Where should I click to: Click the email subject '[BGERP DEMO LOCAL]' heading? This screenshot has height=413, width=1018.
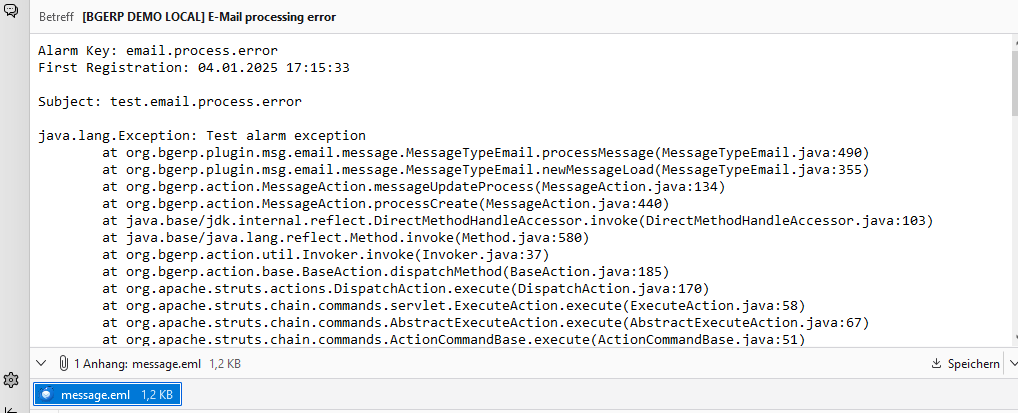pyautogui.click(x=209, y=17)
